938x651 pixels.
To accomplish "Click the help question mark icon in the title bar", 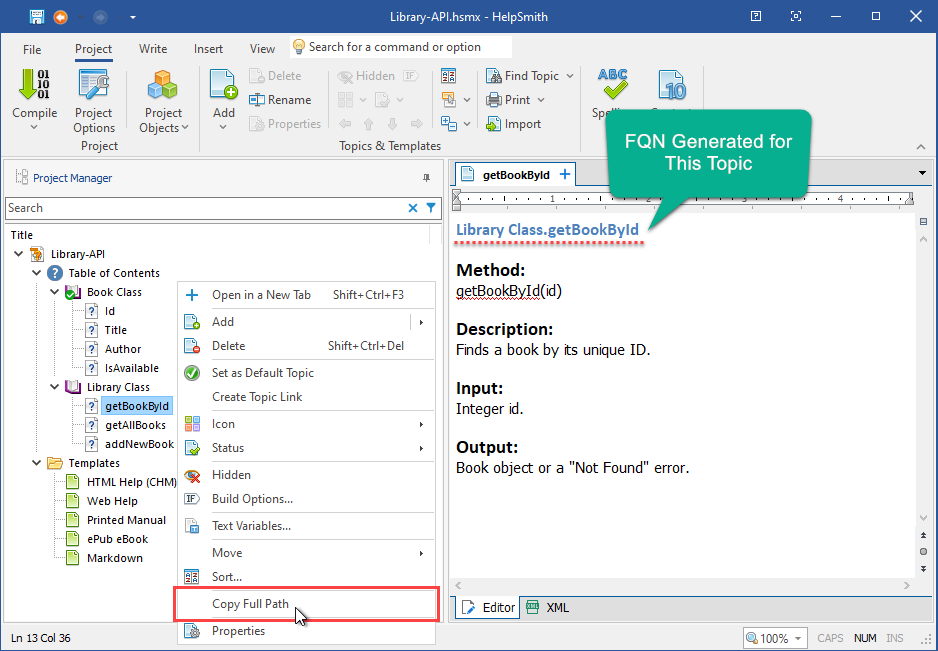I will (x=756, y=16).
